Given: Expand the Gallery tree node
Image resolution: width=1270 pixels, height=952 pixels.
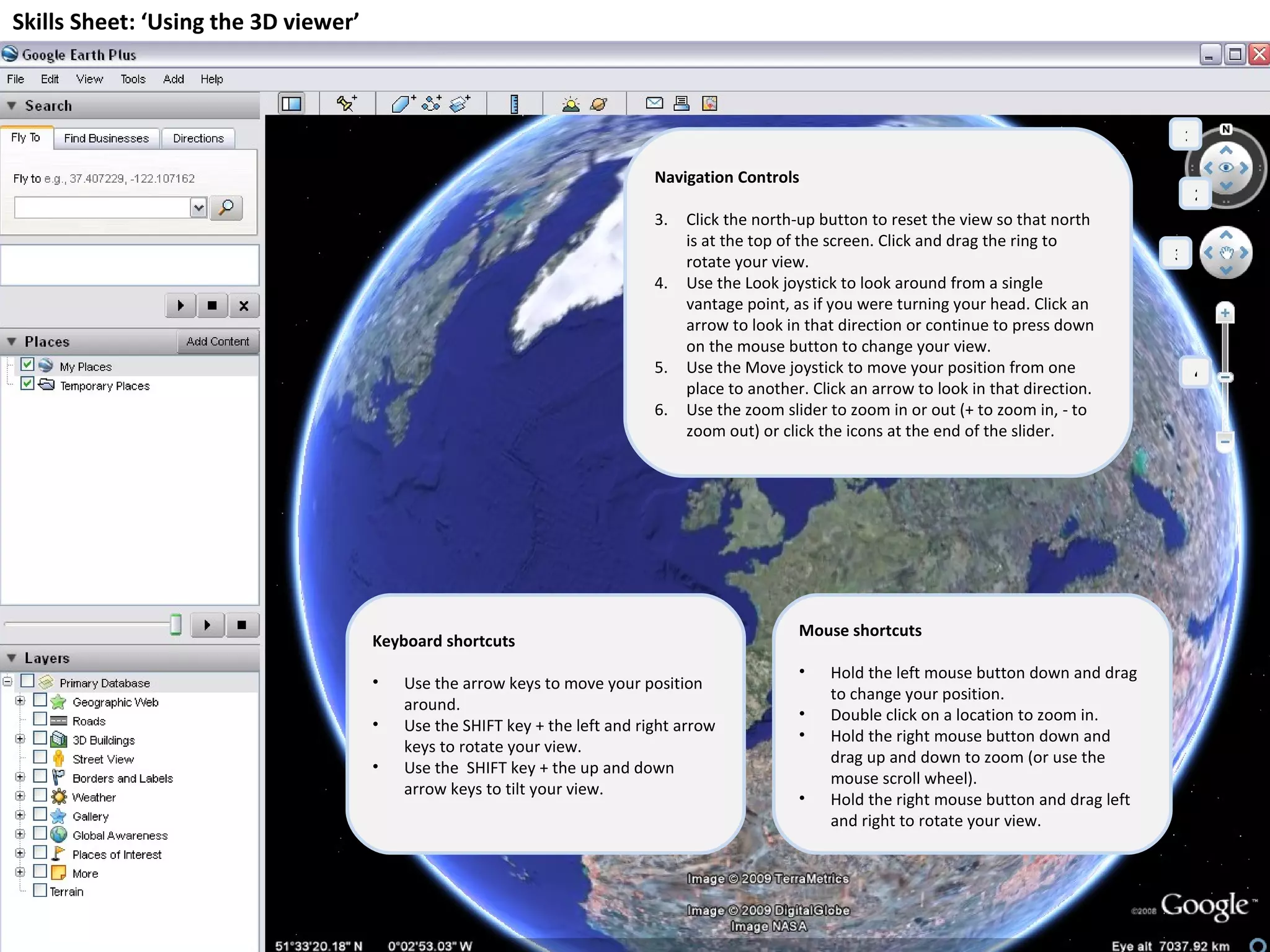Looking at the screenshot, I should click(20, 815).
